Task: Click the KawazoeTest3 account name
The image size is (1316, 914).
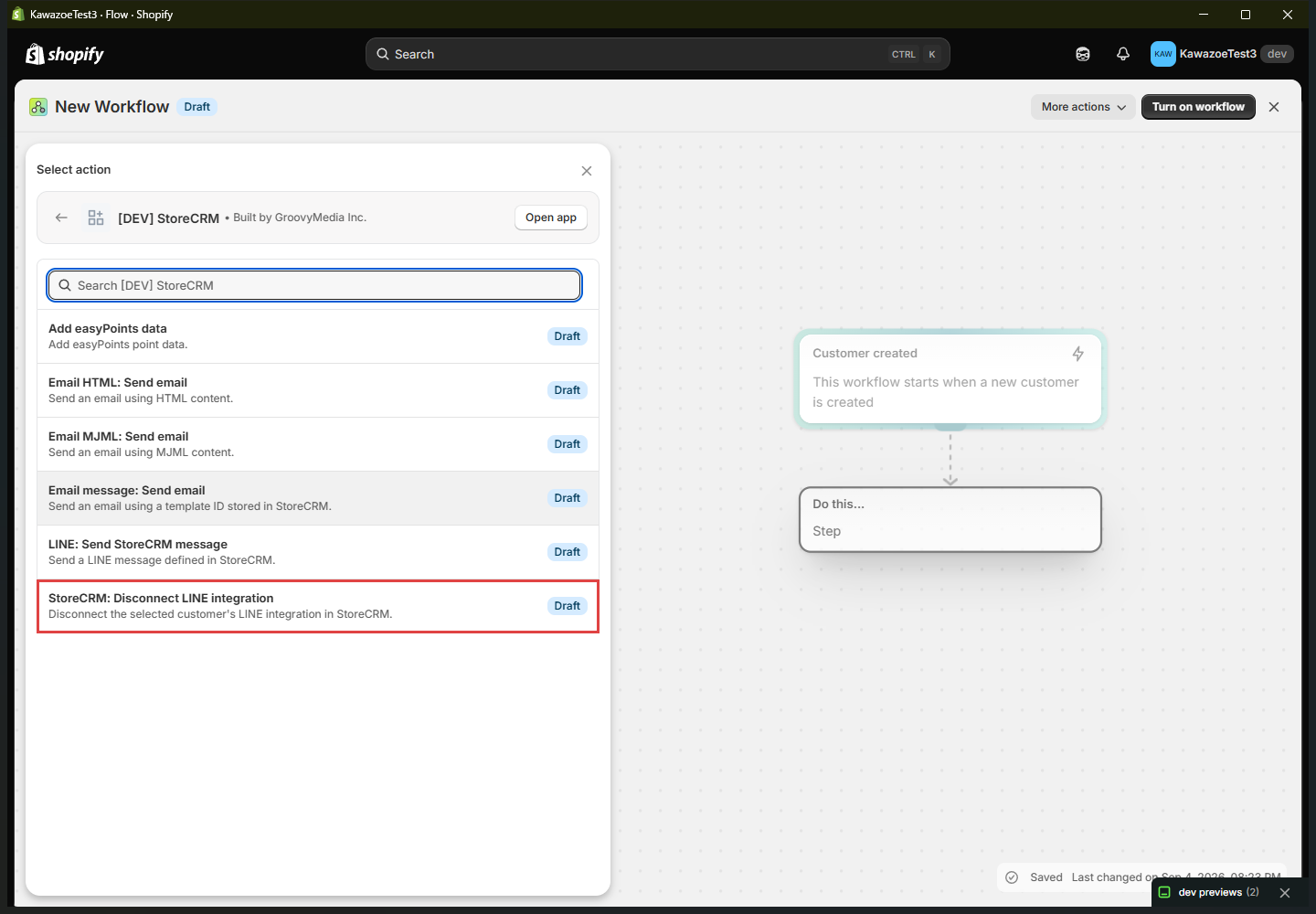Action: tap(1217, 54)
